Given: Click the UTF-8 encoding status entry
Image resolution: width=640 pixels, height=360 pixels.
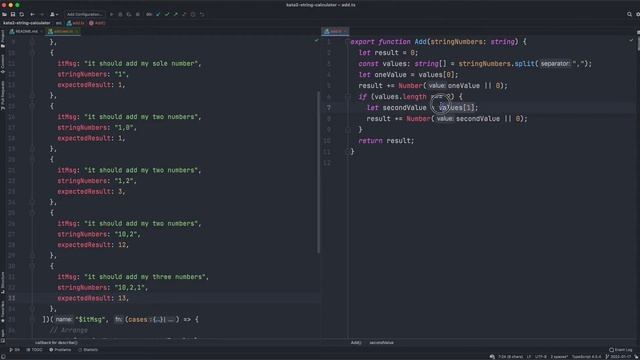Looking at the screenshot, I should tap(540, 357).
